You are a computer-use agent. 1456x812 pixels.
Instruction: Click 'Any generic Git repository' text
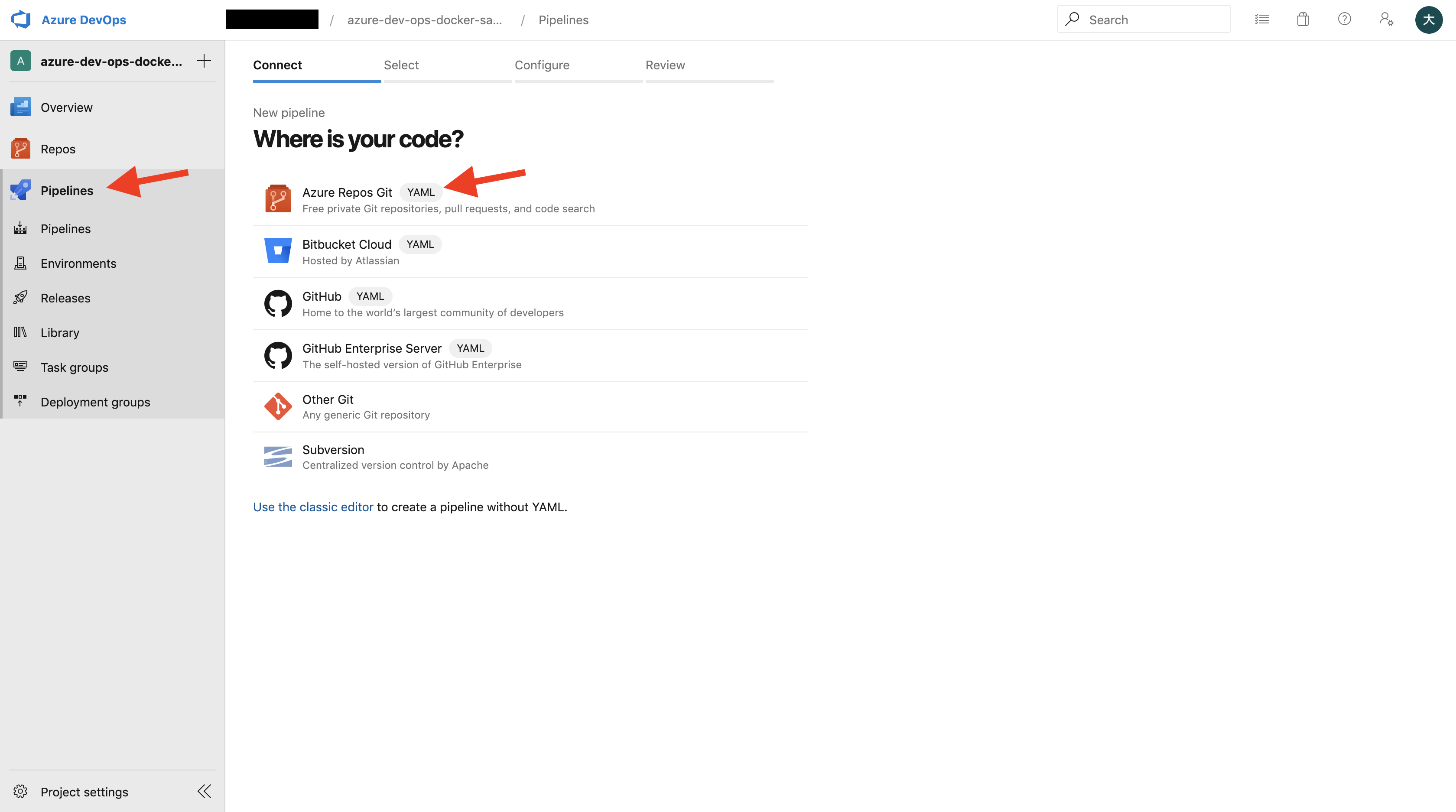tap(366, 415)
